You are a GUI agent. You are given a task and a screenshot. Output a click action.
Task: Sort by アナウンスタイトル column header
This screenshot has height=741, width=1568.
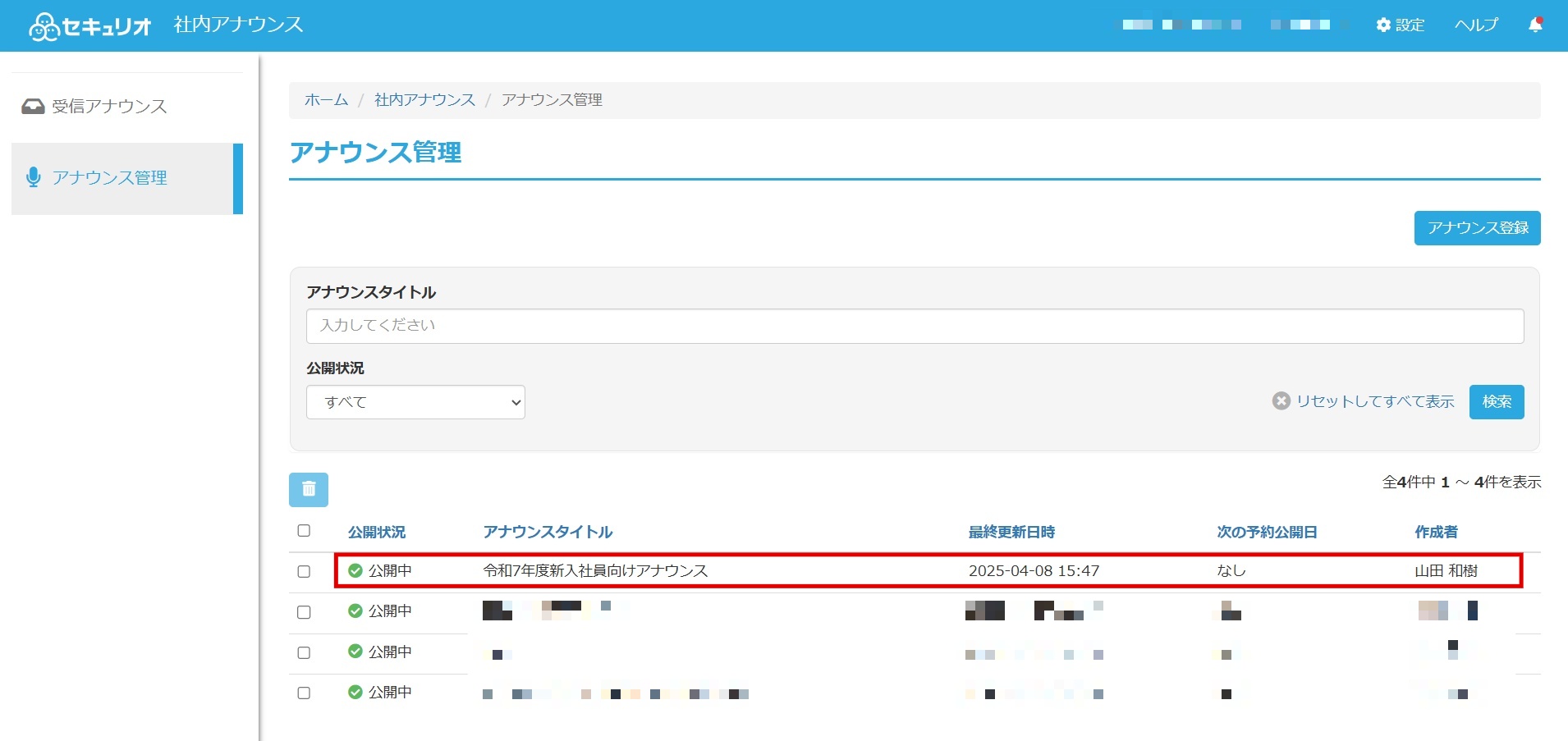click(548, 532)
